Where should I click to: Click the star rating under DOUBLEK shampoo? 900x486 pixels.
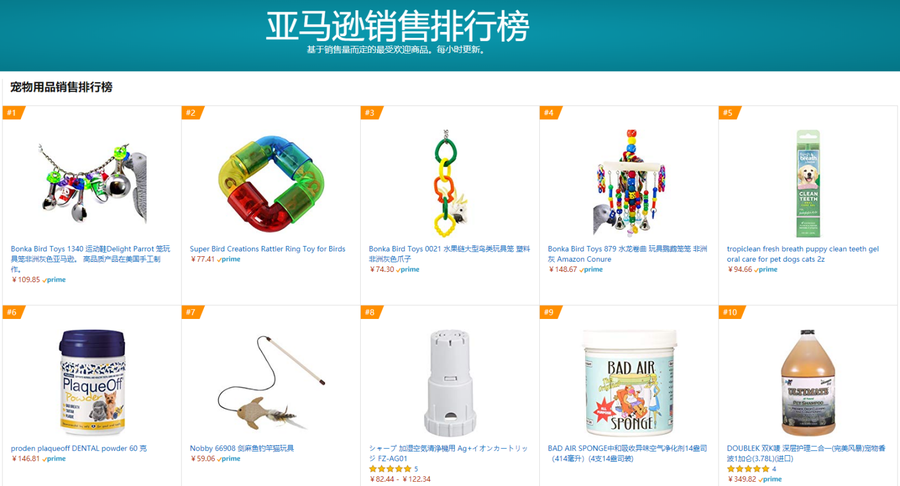coord(748,469)
